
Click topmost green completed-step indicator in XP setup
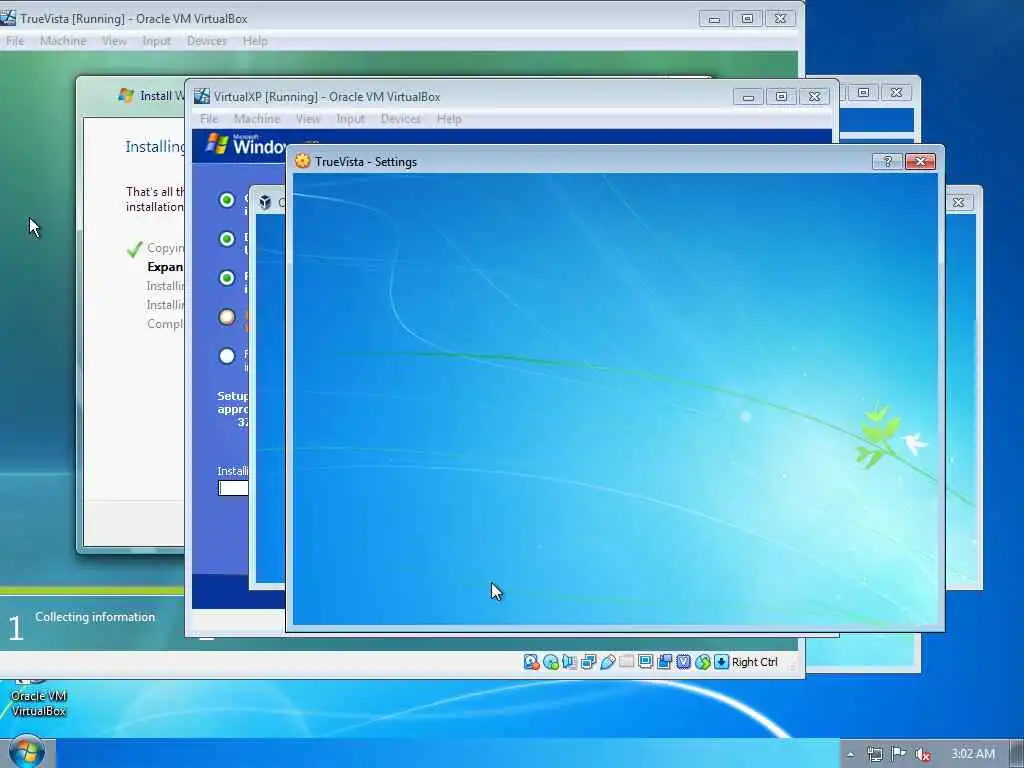(x=227, y=199)
